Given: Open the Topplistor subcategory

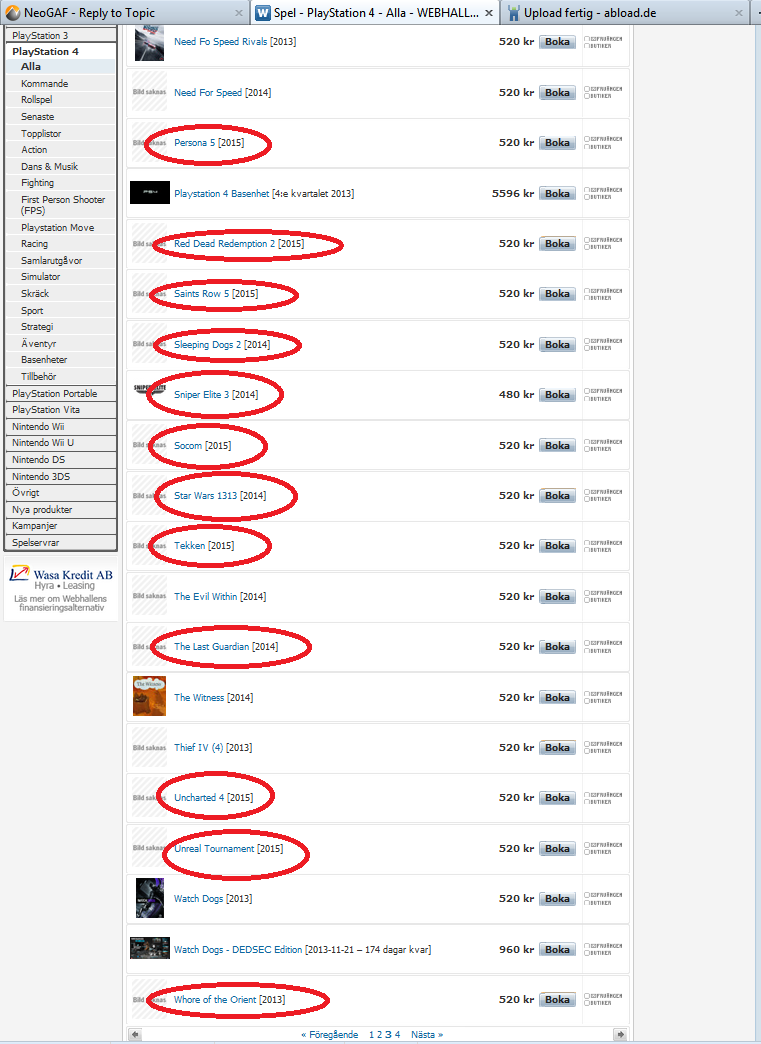Looking at the screenshot, I should [41, 133].
